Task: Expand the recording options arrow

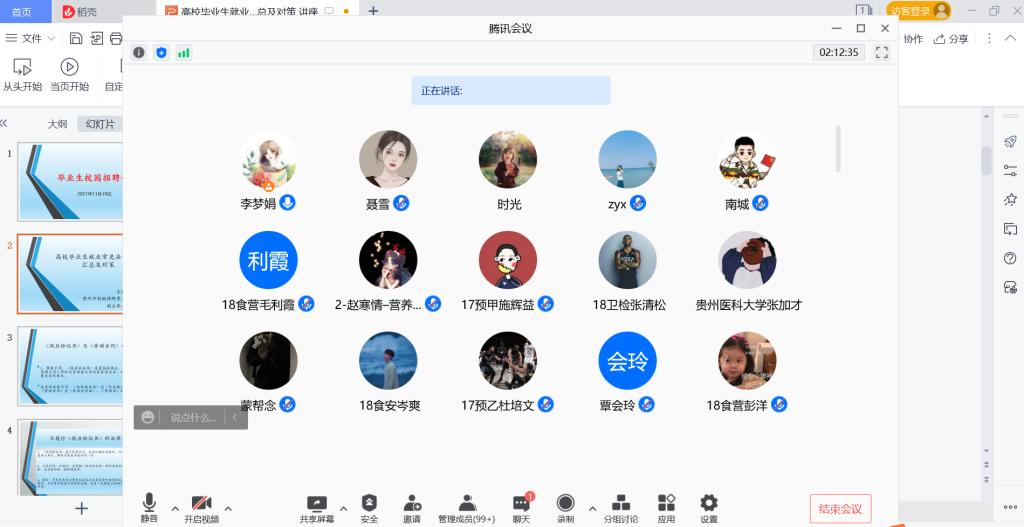Action: coord(592,509)
